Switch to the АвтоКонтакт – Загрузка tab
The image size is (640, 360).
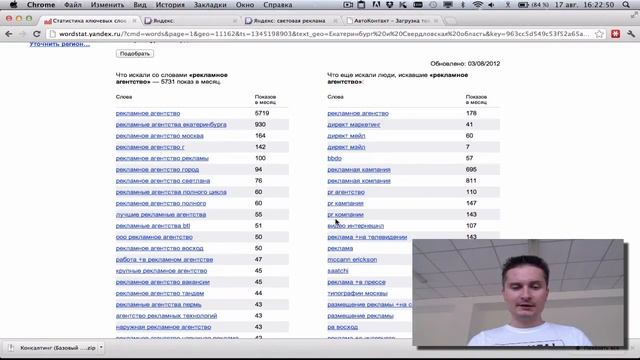click(391, 20)
